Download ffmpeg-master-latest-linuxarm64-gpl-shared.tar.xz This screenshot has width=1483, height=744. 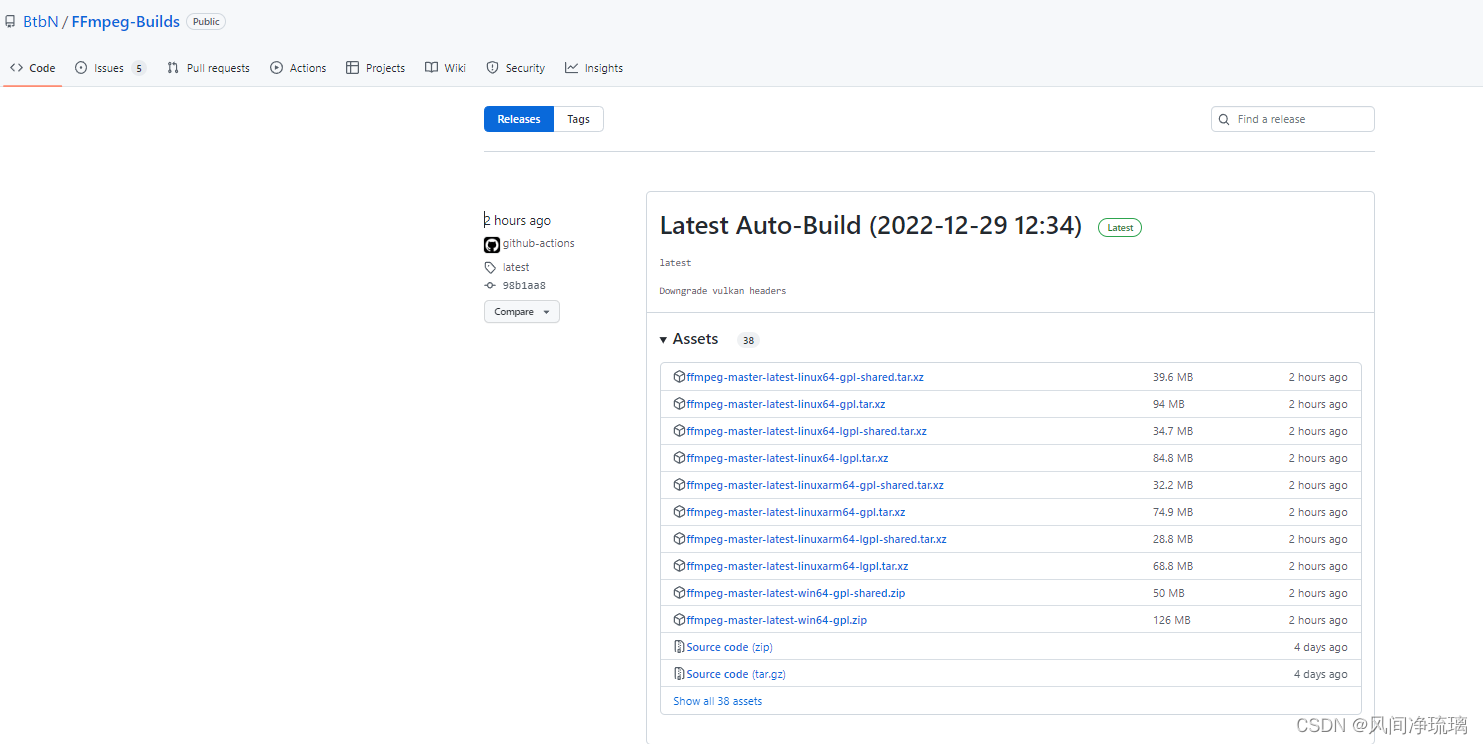coord(815,485)
